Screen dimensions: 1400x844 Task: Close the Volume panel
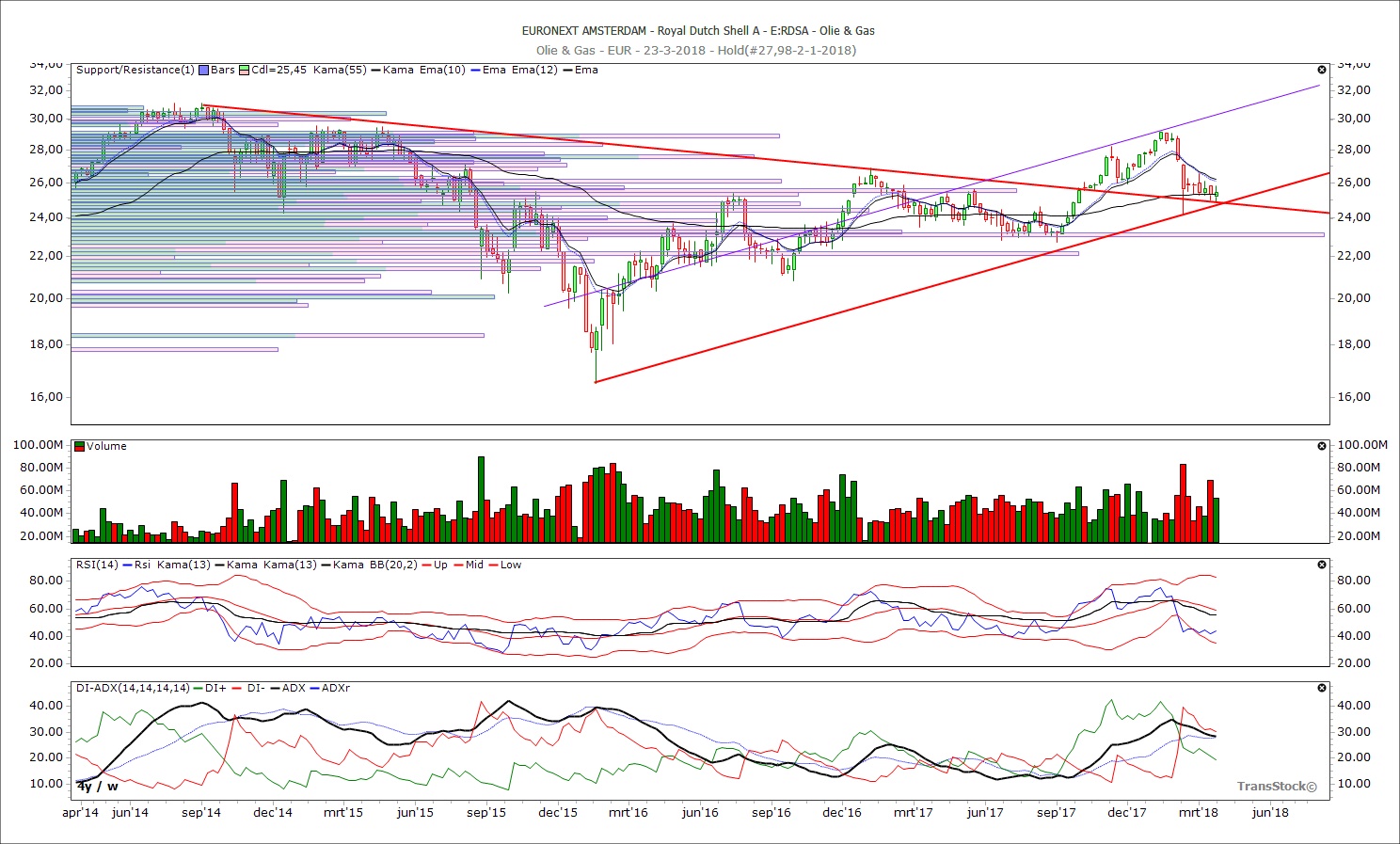click(x=1322, y=446)
